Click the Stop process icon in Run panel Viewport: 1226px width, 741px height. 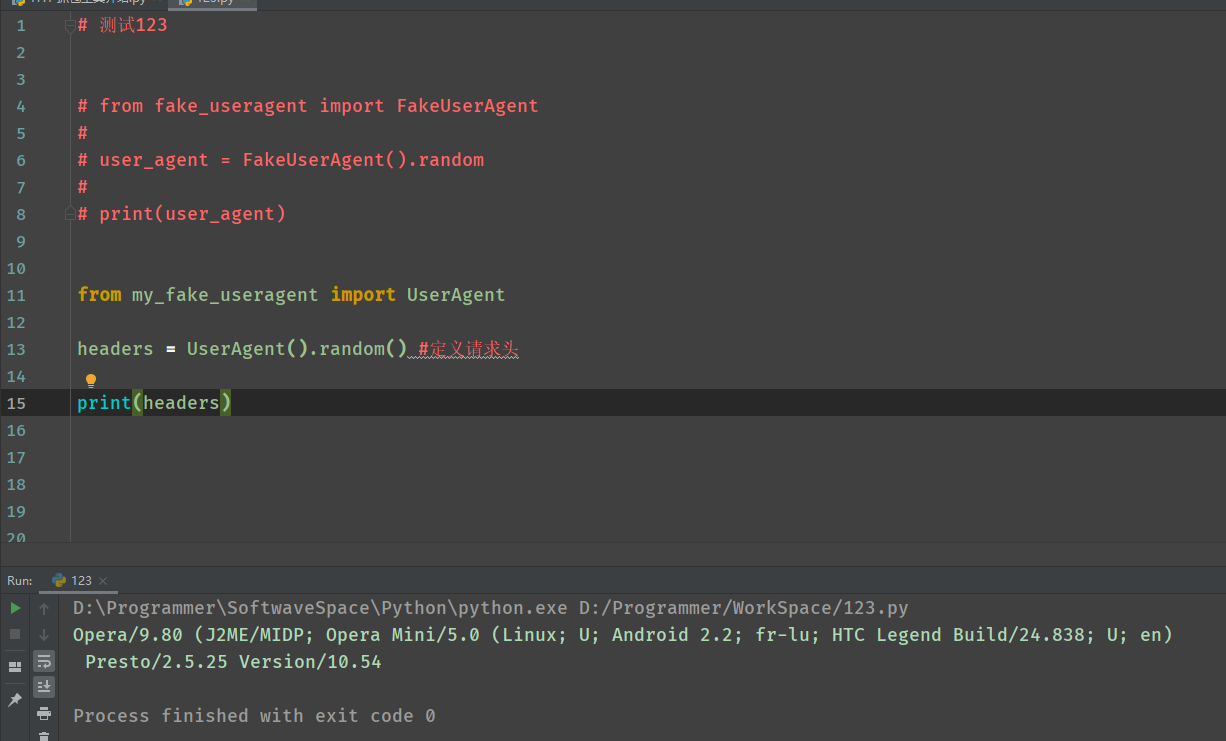14,634
